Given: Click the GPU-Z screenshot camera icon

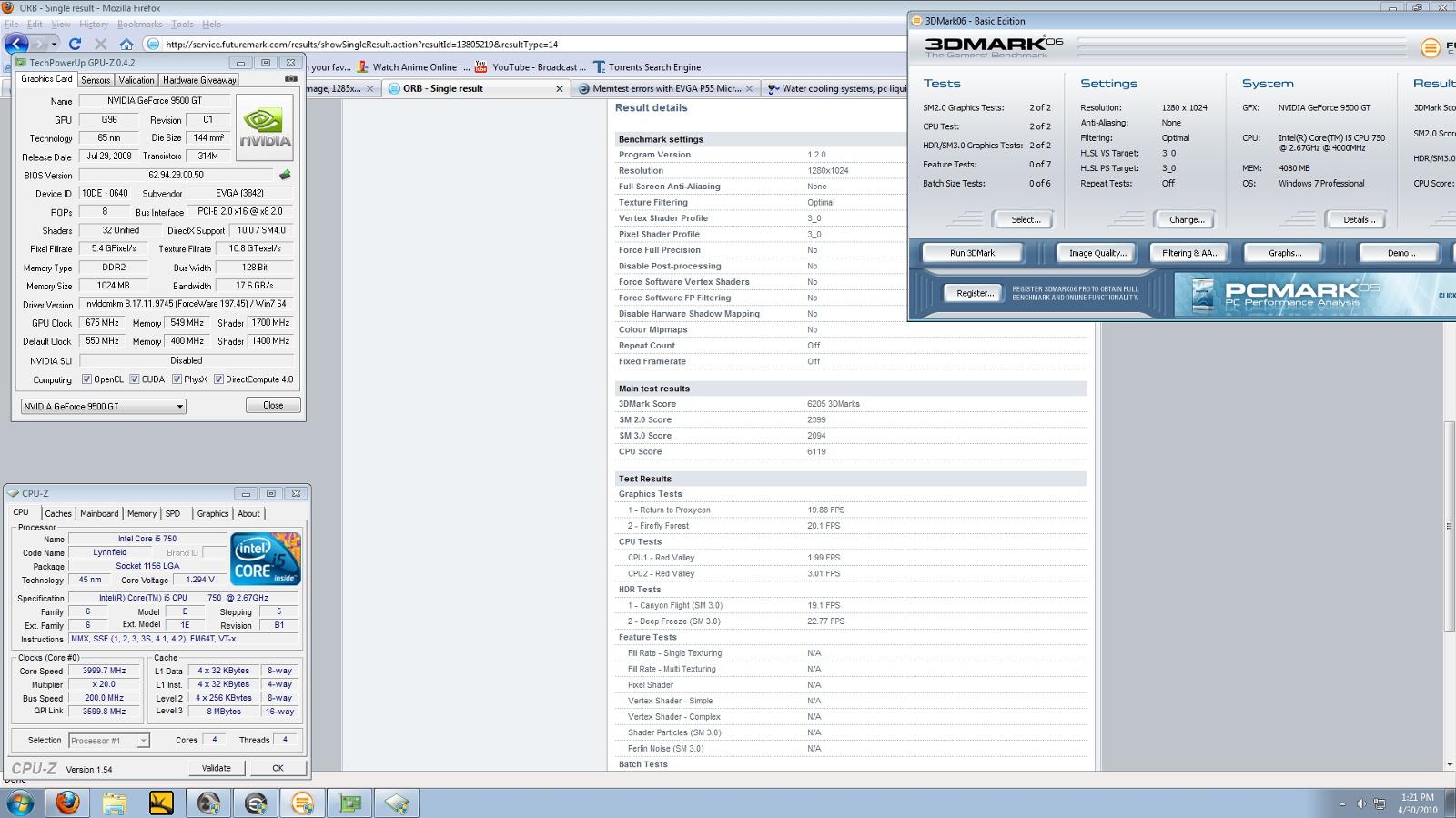Looking at the screenshot, I should pos(291,79).
